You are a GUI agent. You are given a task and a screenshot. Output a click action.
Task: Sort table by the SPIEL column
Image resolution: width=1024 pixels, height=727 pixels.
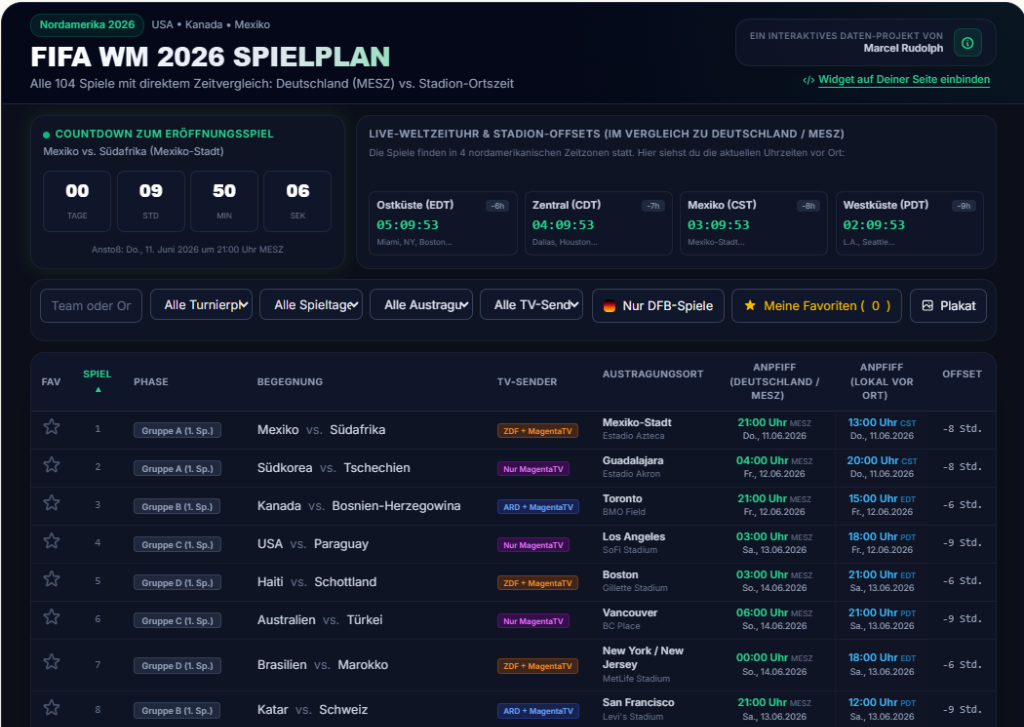pos(97,380)
